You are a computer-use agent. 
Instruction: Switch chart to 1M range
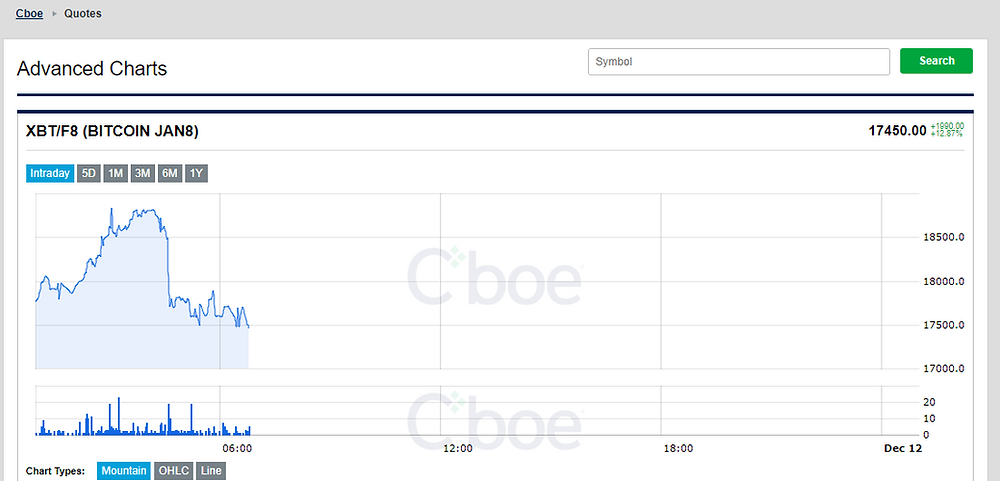coord(115,174)
